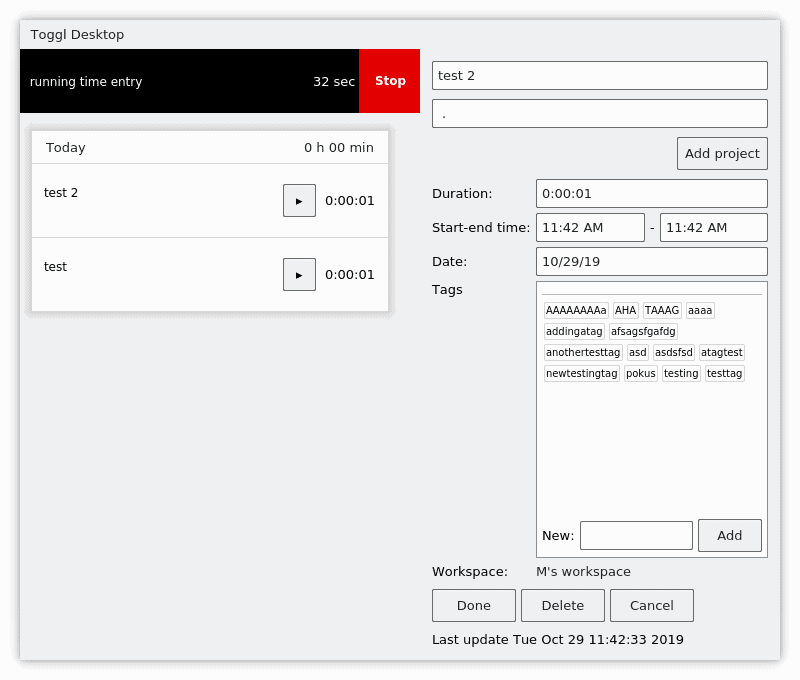This screenshot has height=680, width=800.
Task: Click the 0 h 00 min daily total
Action: [339, 147]
